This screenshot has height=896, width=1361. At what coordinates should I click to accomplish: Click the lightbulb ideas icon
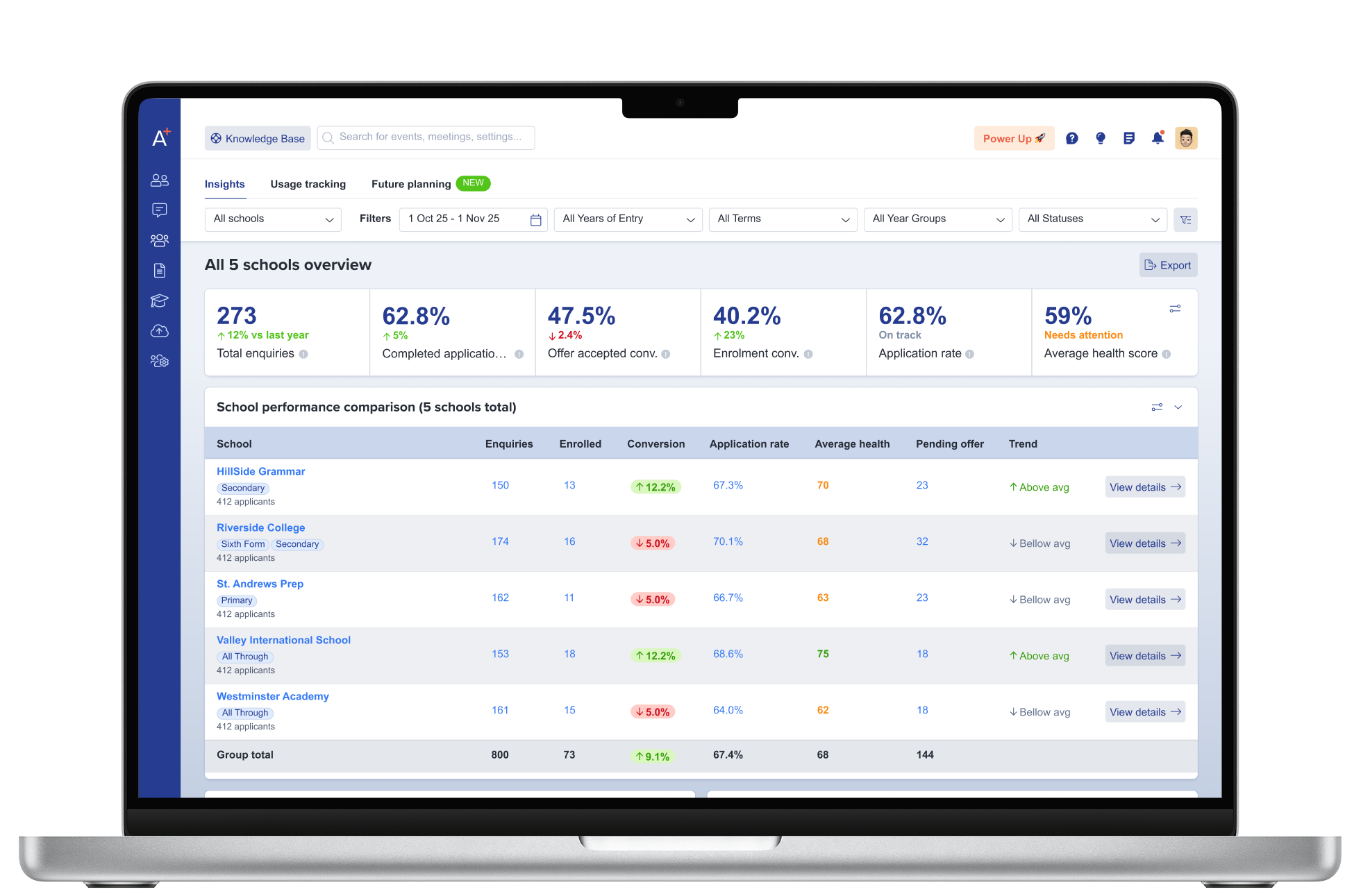(x=1100, y=138)
